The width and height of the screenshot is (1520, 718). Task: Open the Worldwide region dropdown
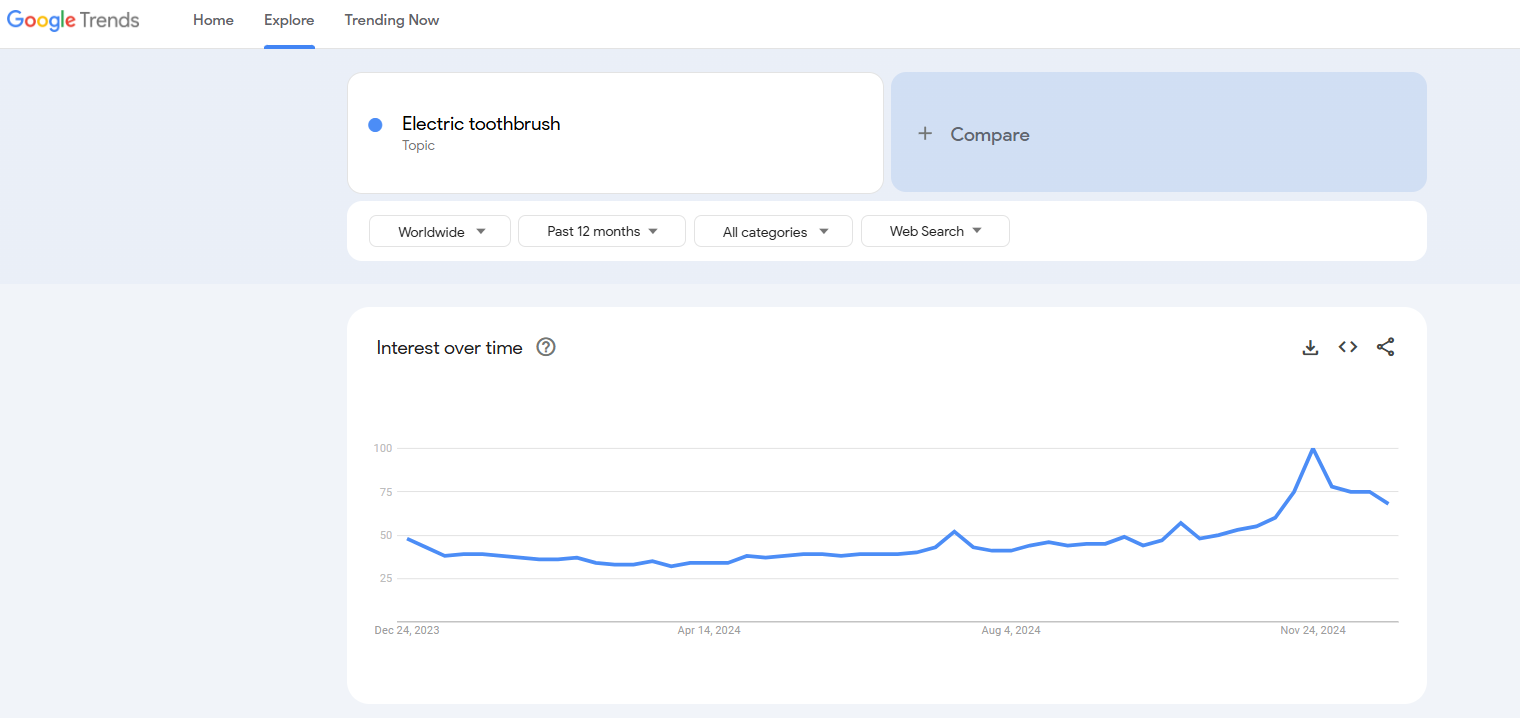(x=440, y=231)
